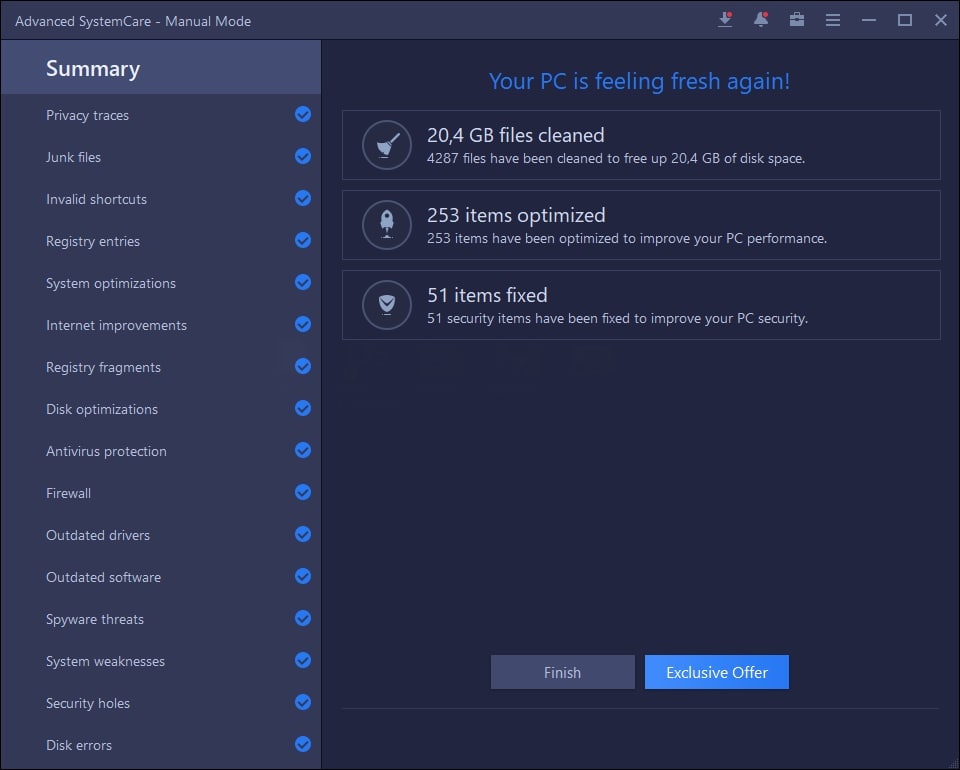Minimize the Advanced SystemCare window
This screenshot has width=960, height=770.
(869, 20)
